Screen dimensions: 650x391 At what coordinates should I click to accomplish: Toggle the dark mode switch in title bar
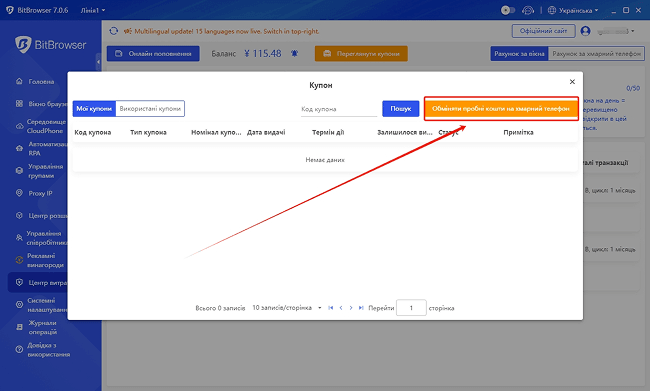click(x=508, y=10)
